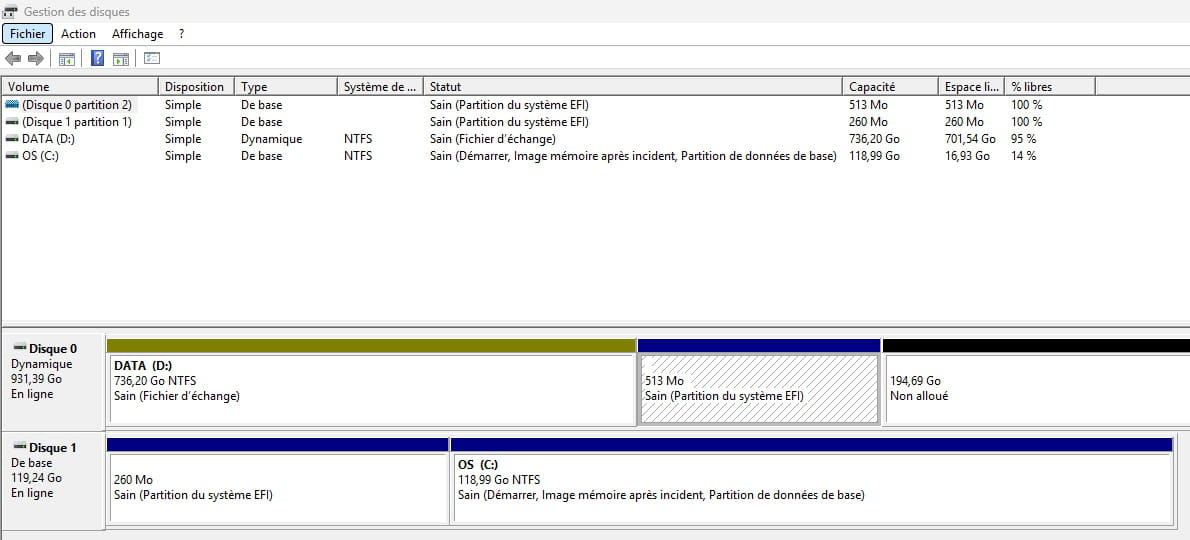Click the 95 % free percentage cell
This screenshot has width=1190, height=540.
[1024, 139]
